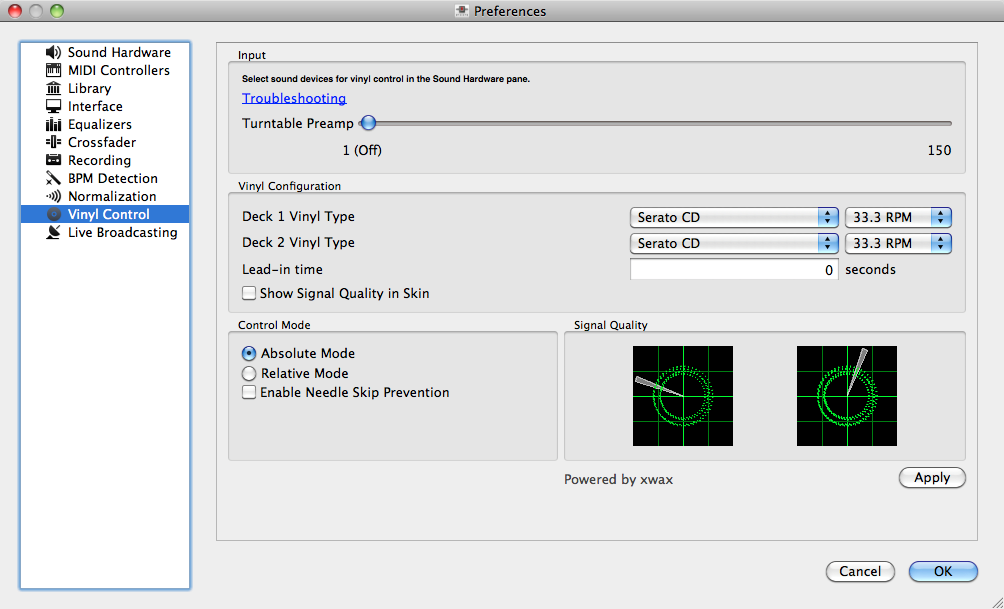Viewport: 1004px width, 609px height.
Task: Enable Needle Skip Prevention checkbox
Action: (x=249, y=393)
